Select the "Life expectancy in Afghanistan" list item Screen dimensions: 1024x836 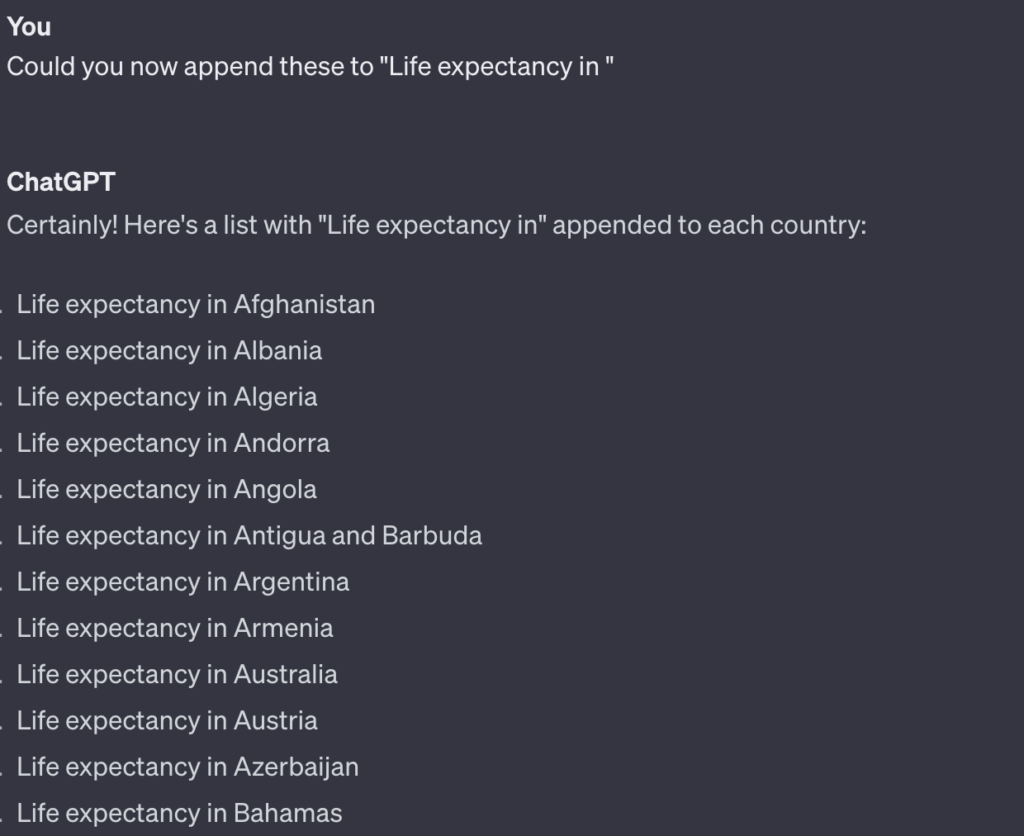pos(196,305)
